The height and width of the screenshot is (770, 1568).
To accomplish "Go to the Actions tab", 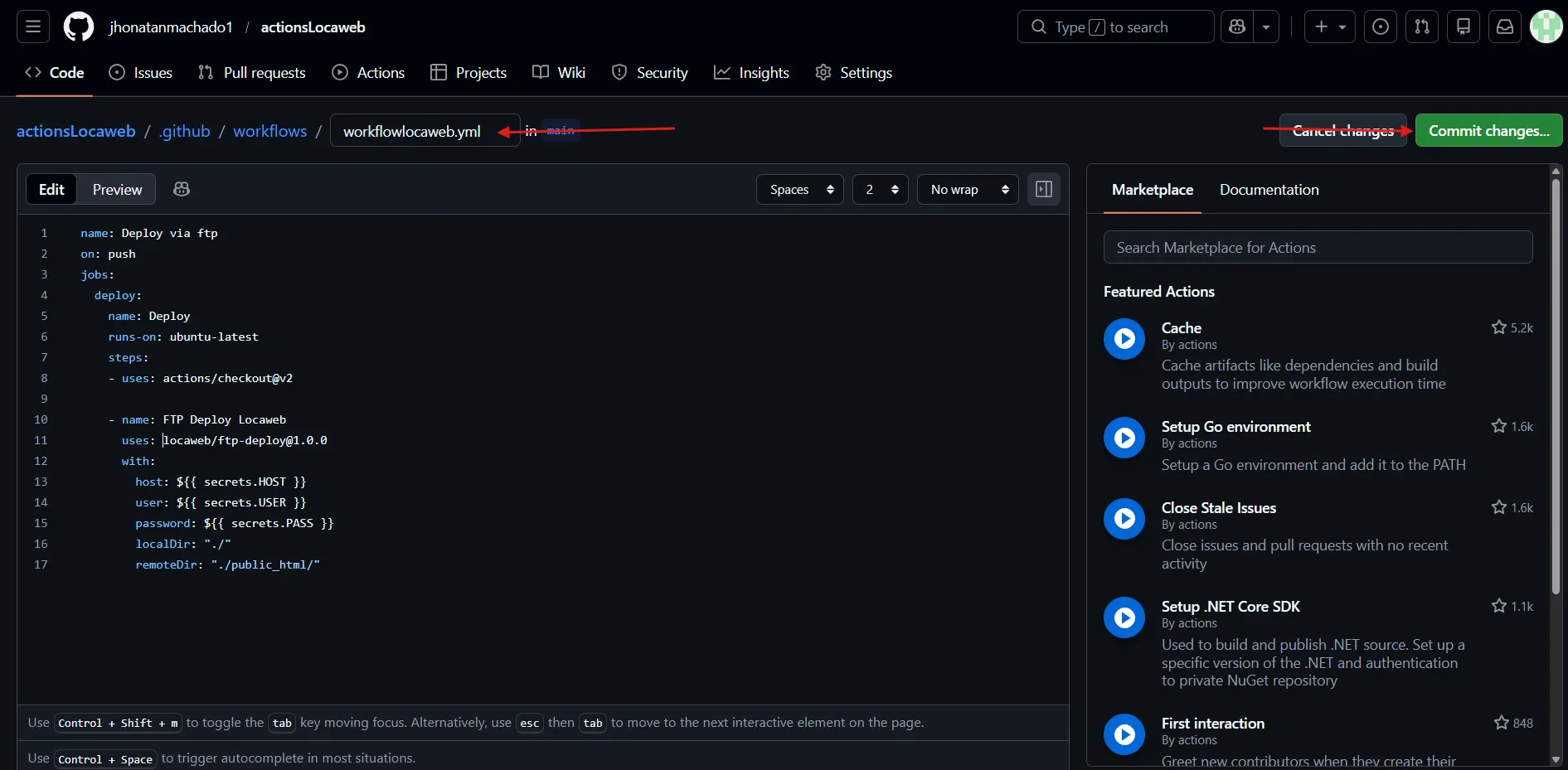I will coord(369,73).
